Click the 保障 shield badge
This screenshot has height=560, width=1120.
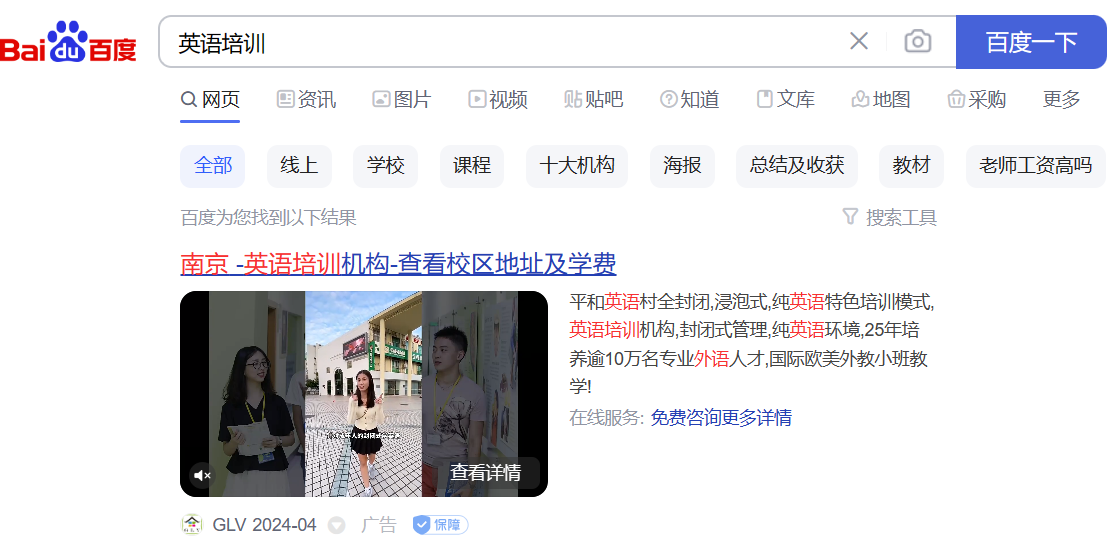pos(440,525)
